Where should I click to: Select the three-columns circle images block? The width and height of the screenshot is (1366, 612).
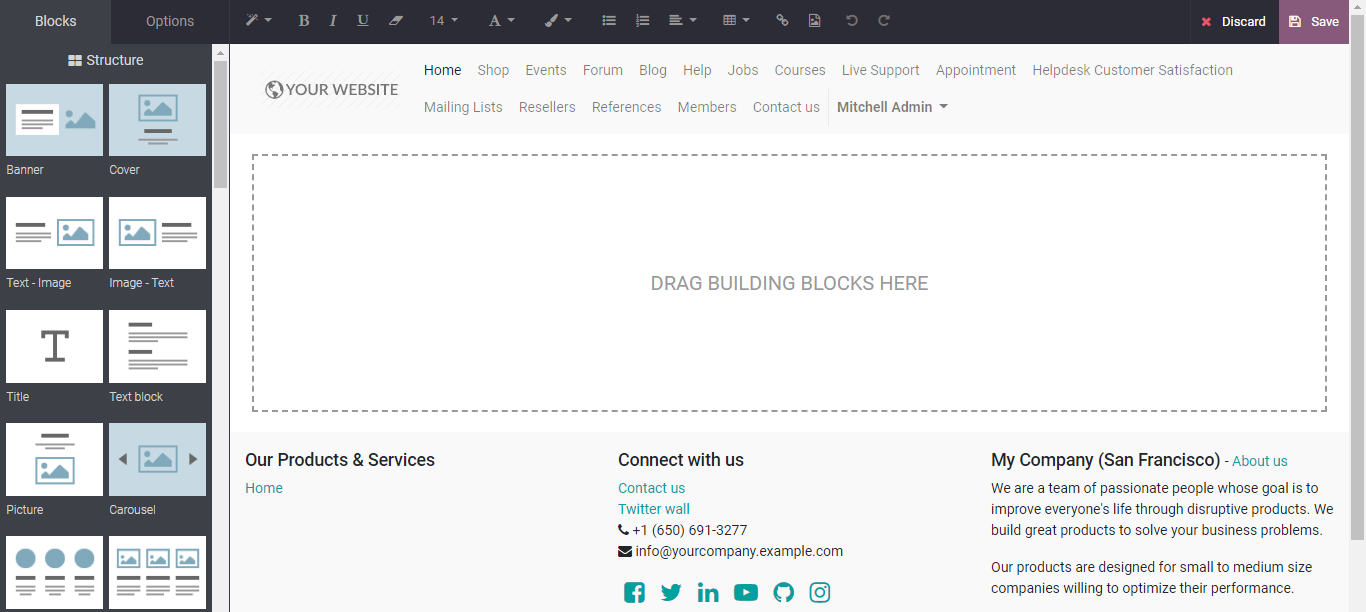[54, 572]
